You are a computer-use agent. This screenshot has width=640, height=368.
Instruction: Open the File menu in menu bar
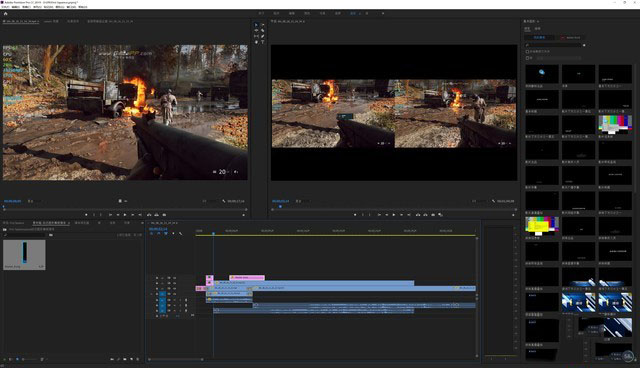[5, 7]
